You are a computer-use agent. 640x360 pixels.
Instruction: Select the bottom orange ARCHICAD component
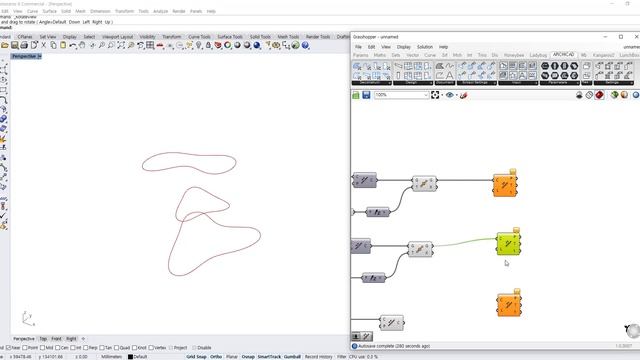pos(509,304)
